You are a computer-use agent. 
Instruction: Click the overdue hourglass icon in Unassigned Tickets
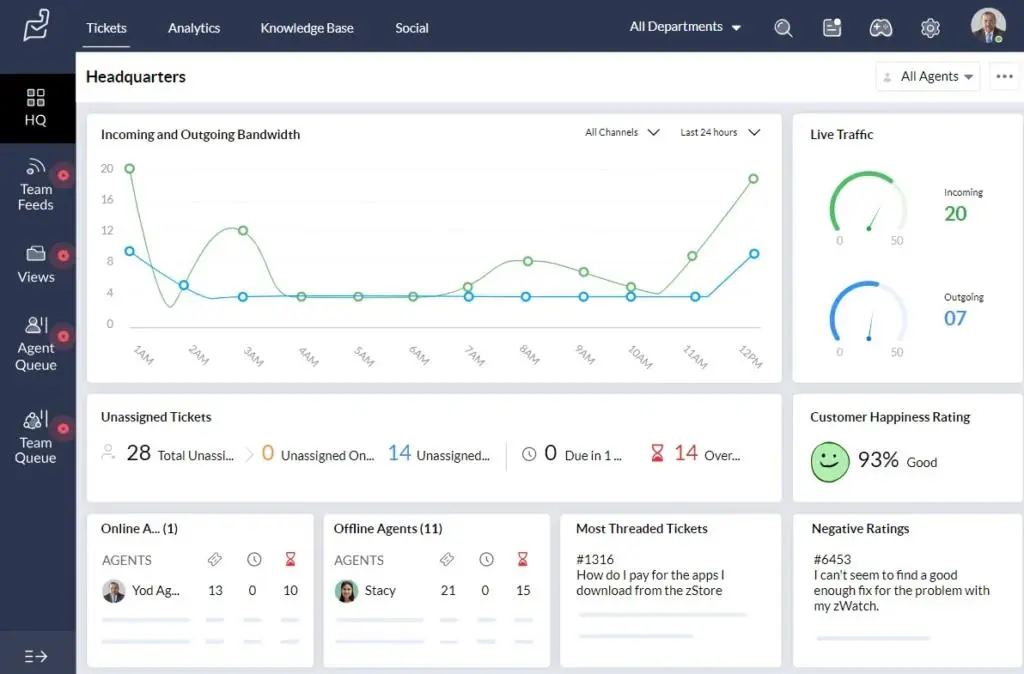(x=657, y=453)
